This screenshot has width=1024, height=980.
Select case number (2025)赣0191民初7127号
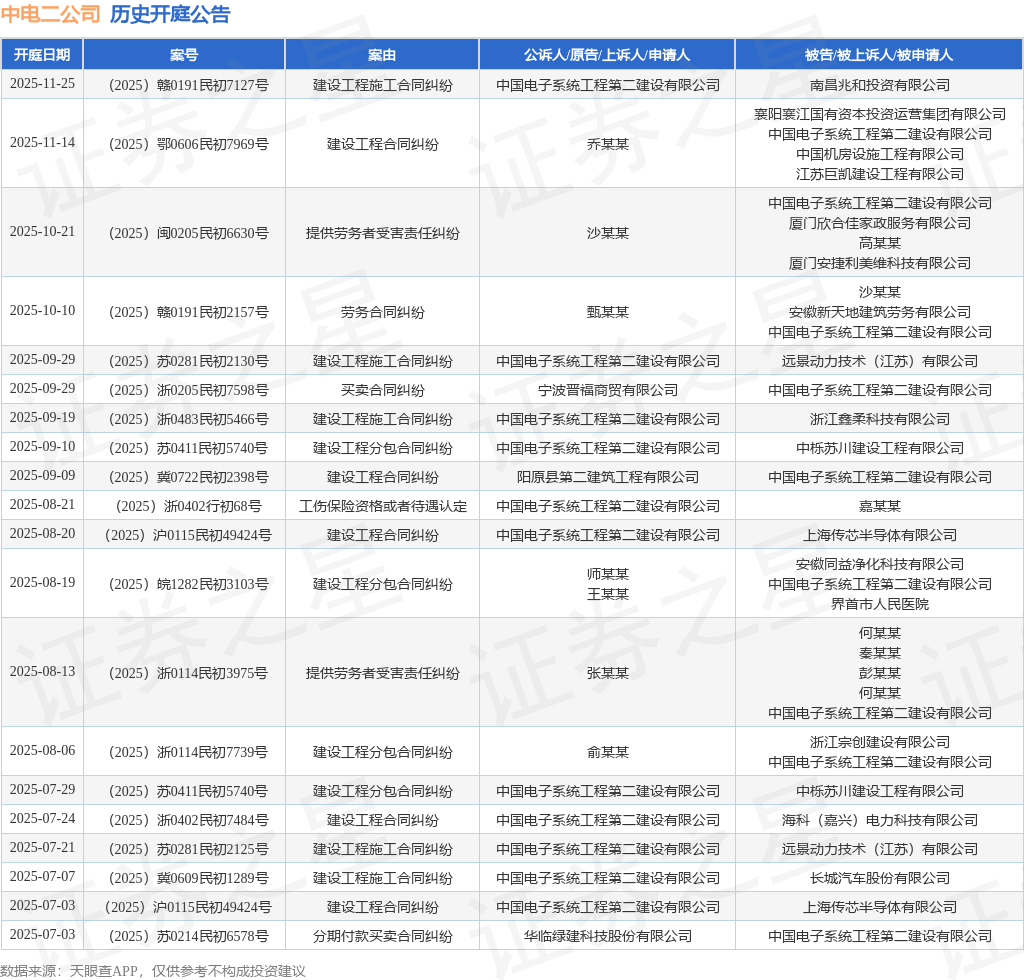pyautogui.click(x=188, y=85)
